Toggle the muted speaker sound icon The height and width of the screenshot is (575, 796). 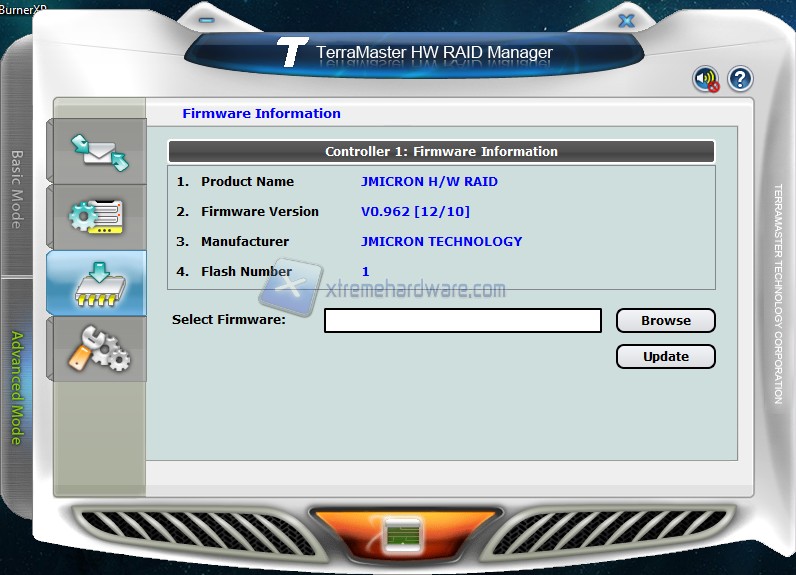(706, 80)
